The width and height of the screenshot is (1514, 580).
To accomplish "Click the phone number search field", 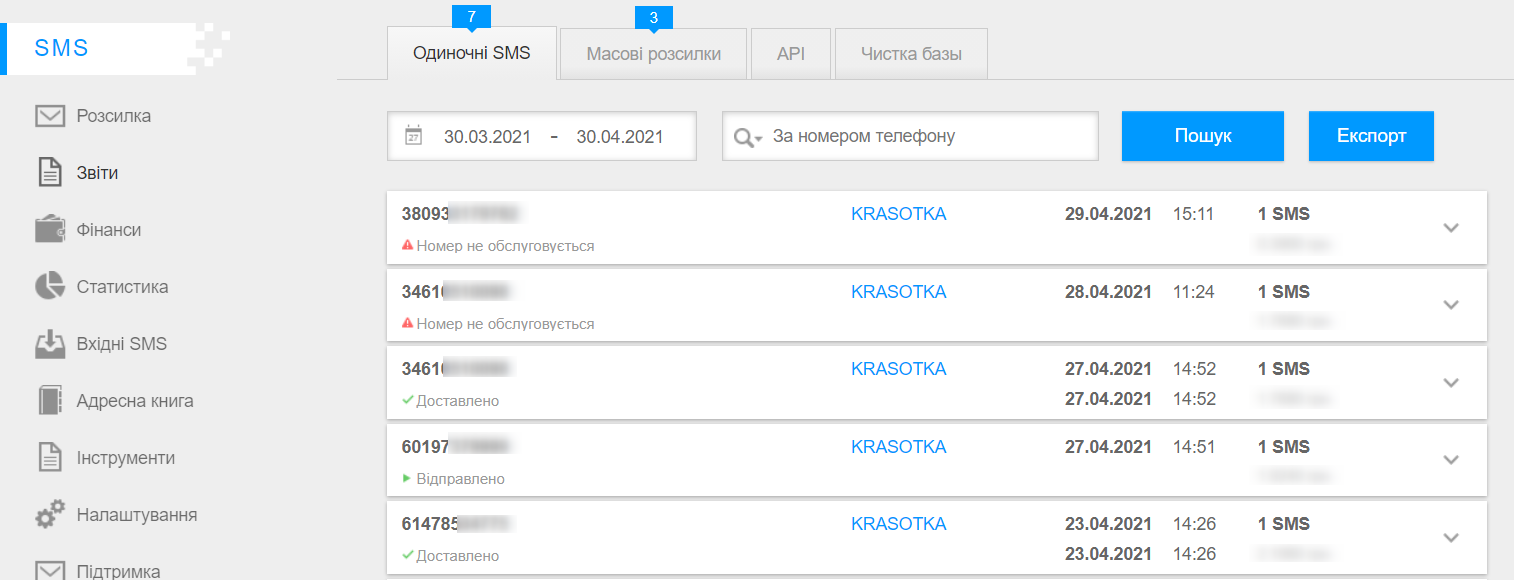I will (910, 136).
